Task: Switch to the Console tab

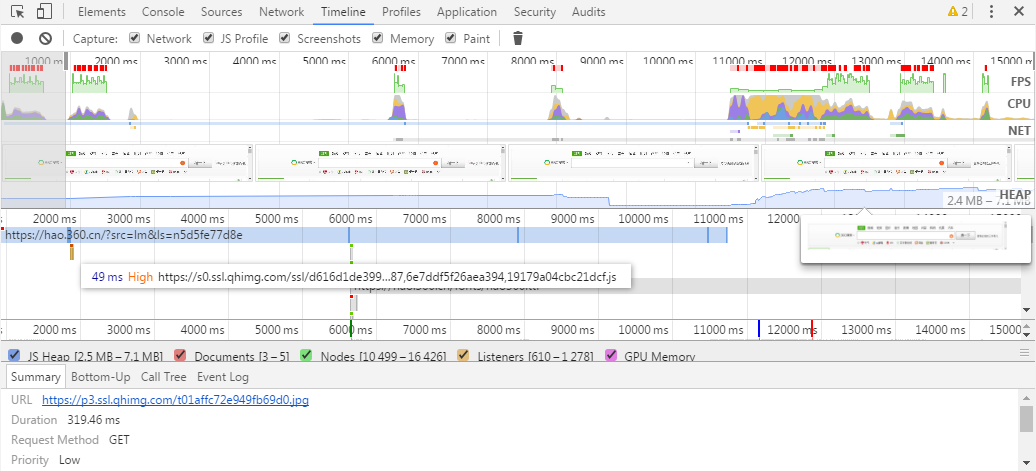Action: point(162,12)
